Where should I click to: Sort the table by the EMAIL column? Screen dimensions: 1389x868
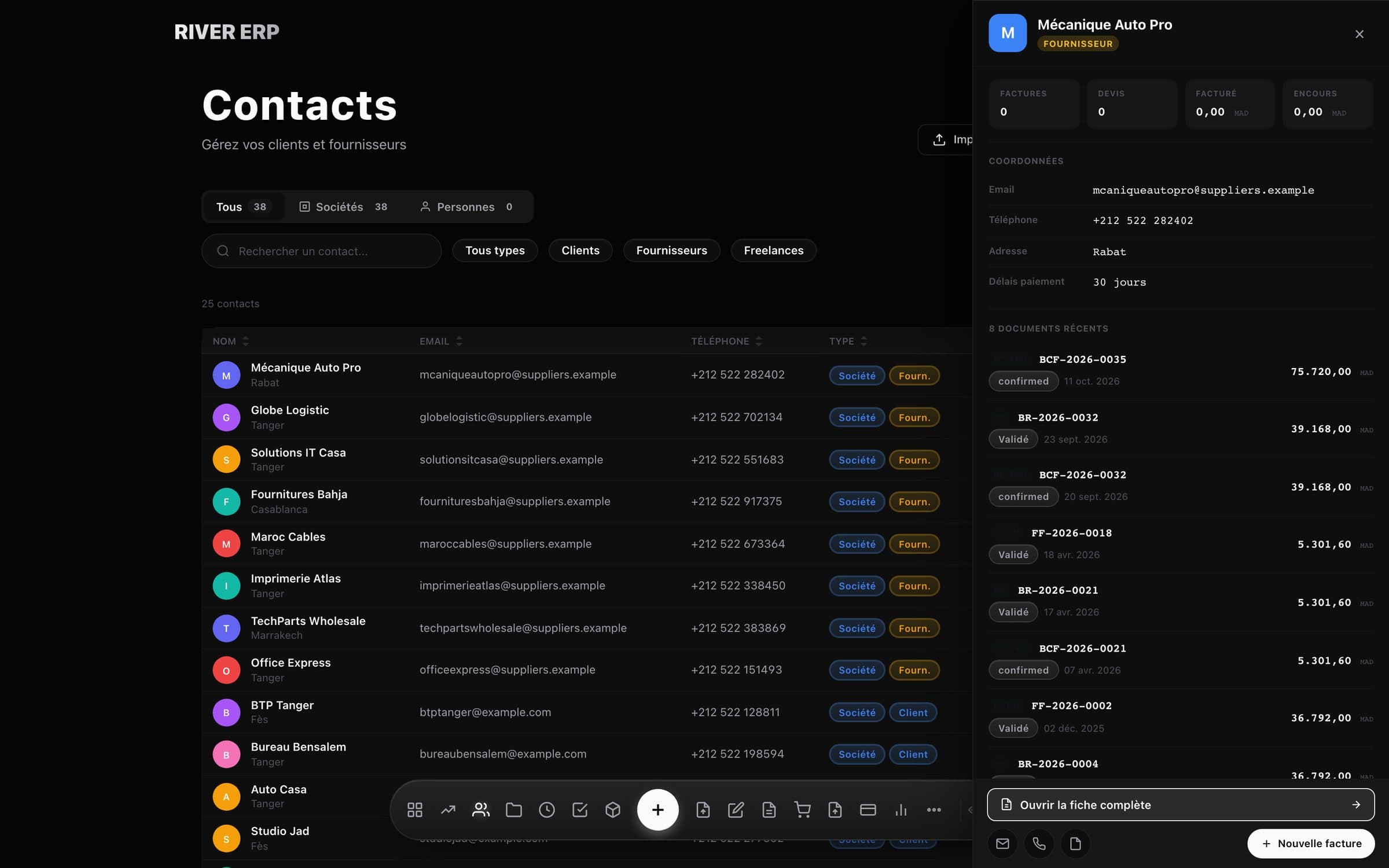(440, 341)
